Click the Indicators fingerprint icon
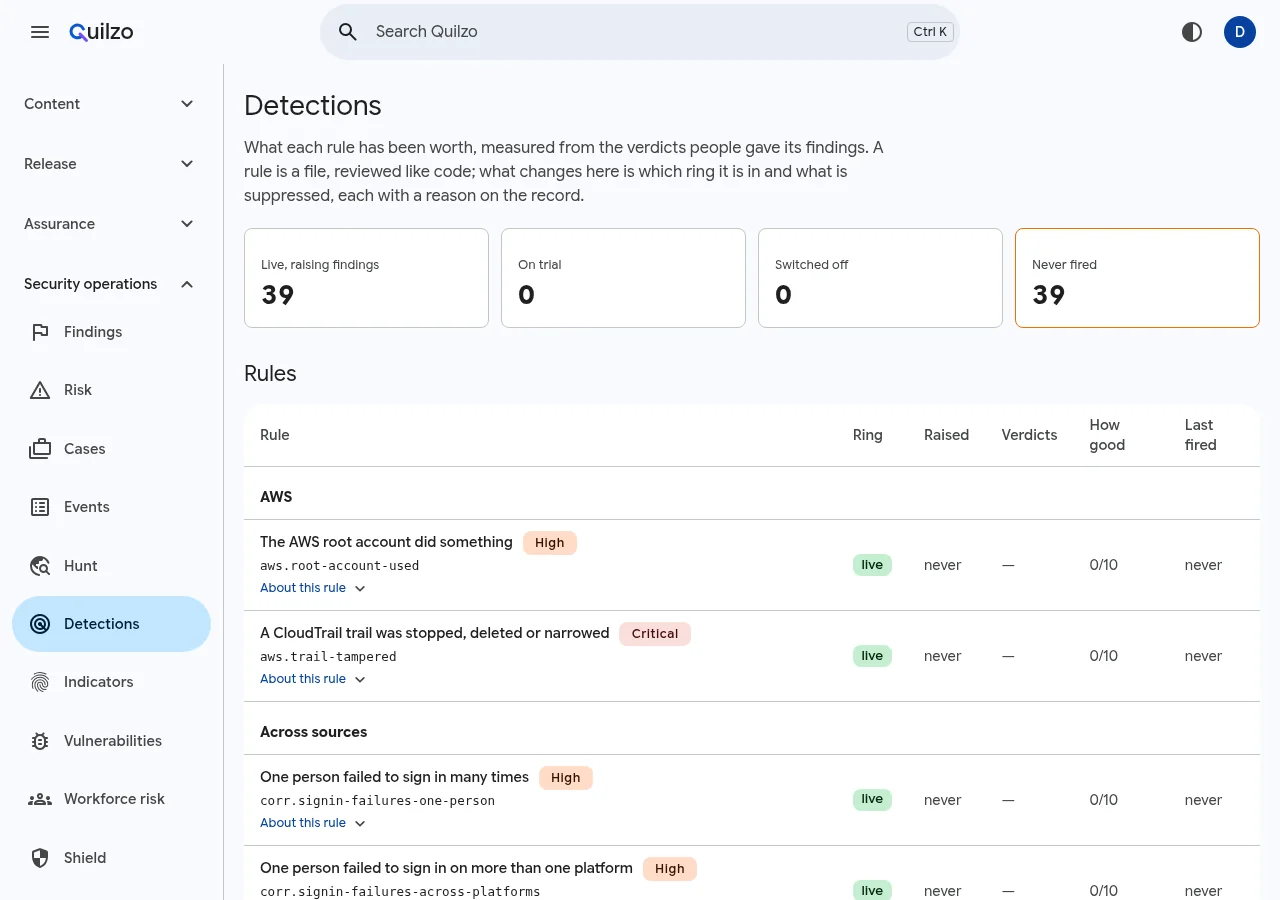The height and width of the screenshot is (900, 1280). (40, 682)
